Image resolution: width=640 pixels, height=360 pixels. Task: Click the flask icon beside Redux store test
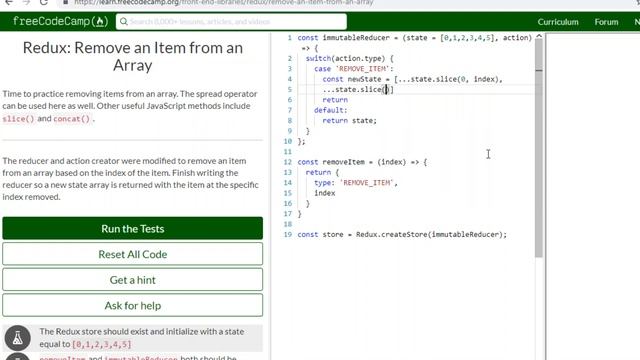(18, 338)
